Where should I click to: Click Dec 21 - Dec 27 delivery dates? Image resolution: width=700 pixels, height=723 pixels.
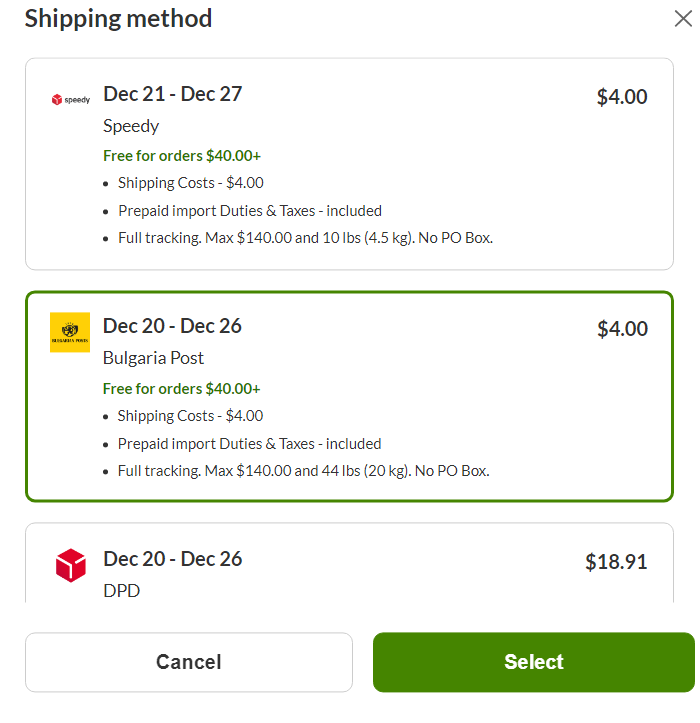tap(172, 94)
